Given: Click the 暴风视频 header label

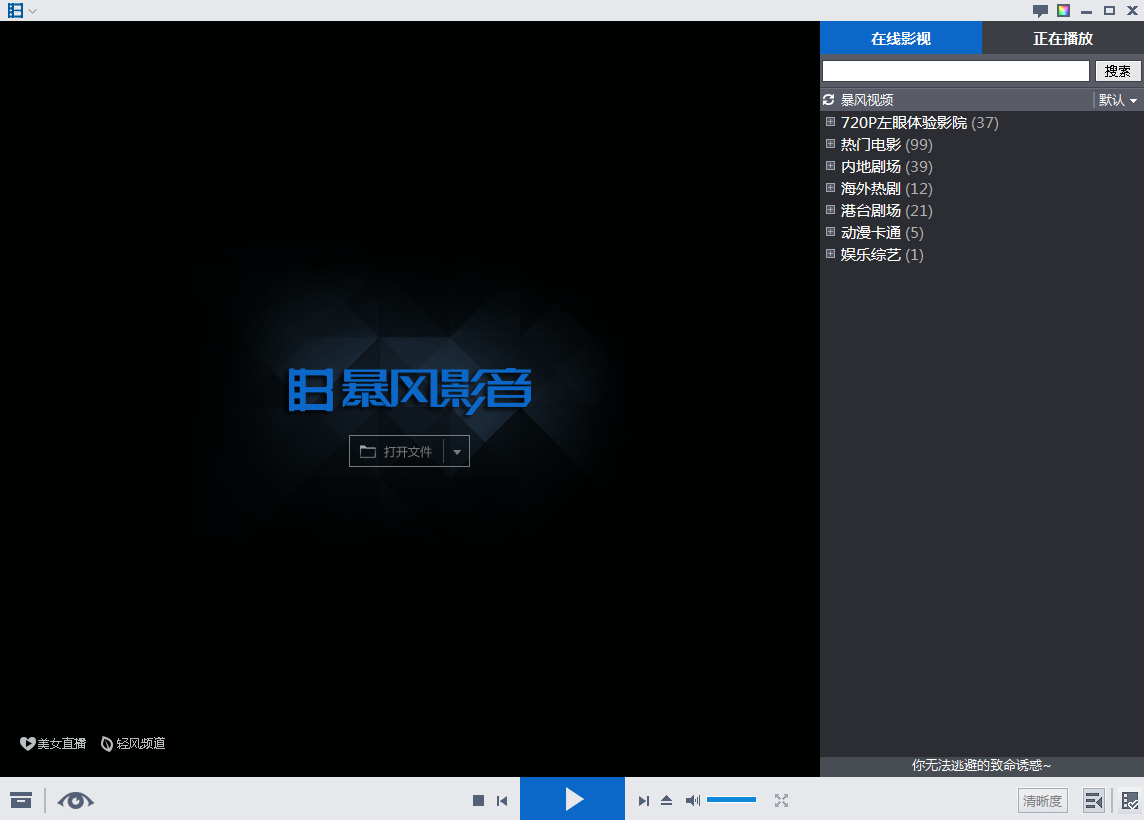Looking at the screenshot, I should click(x=867, y=100).
